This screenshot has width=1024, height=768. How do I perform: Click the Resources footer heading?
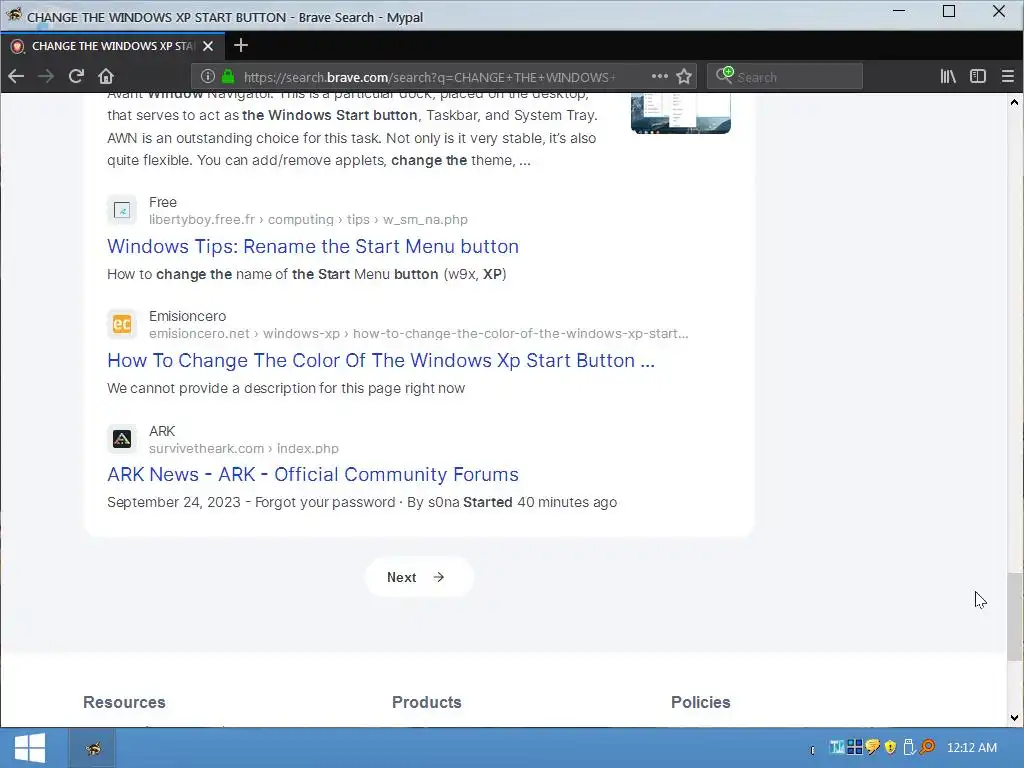[x=124, y=702]
